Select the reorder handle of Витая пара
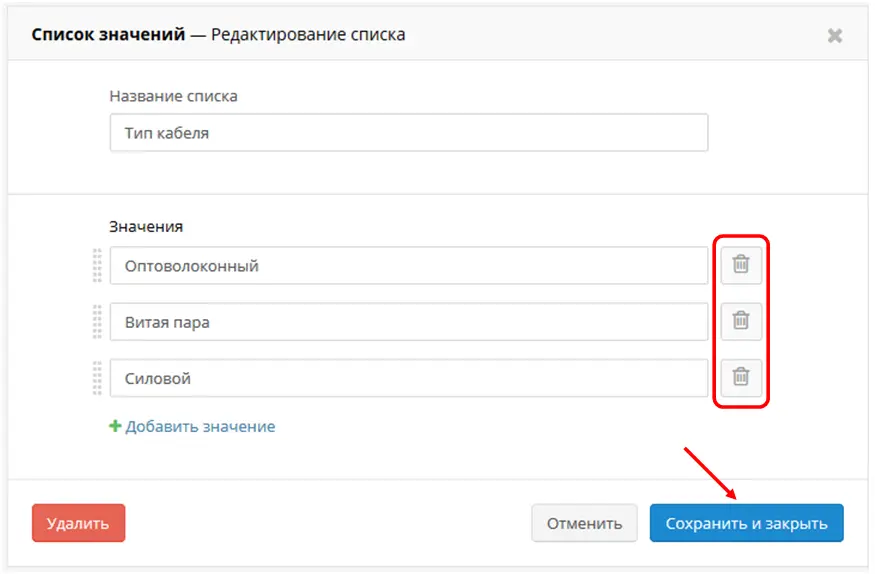Viewport: 875px width, 574px height. click(97, 322)
